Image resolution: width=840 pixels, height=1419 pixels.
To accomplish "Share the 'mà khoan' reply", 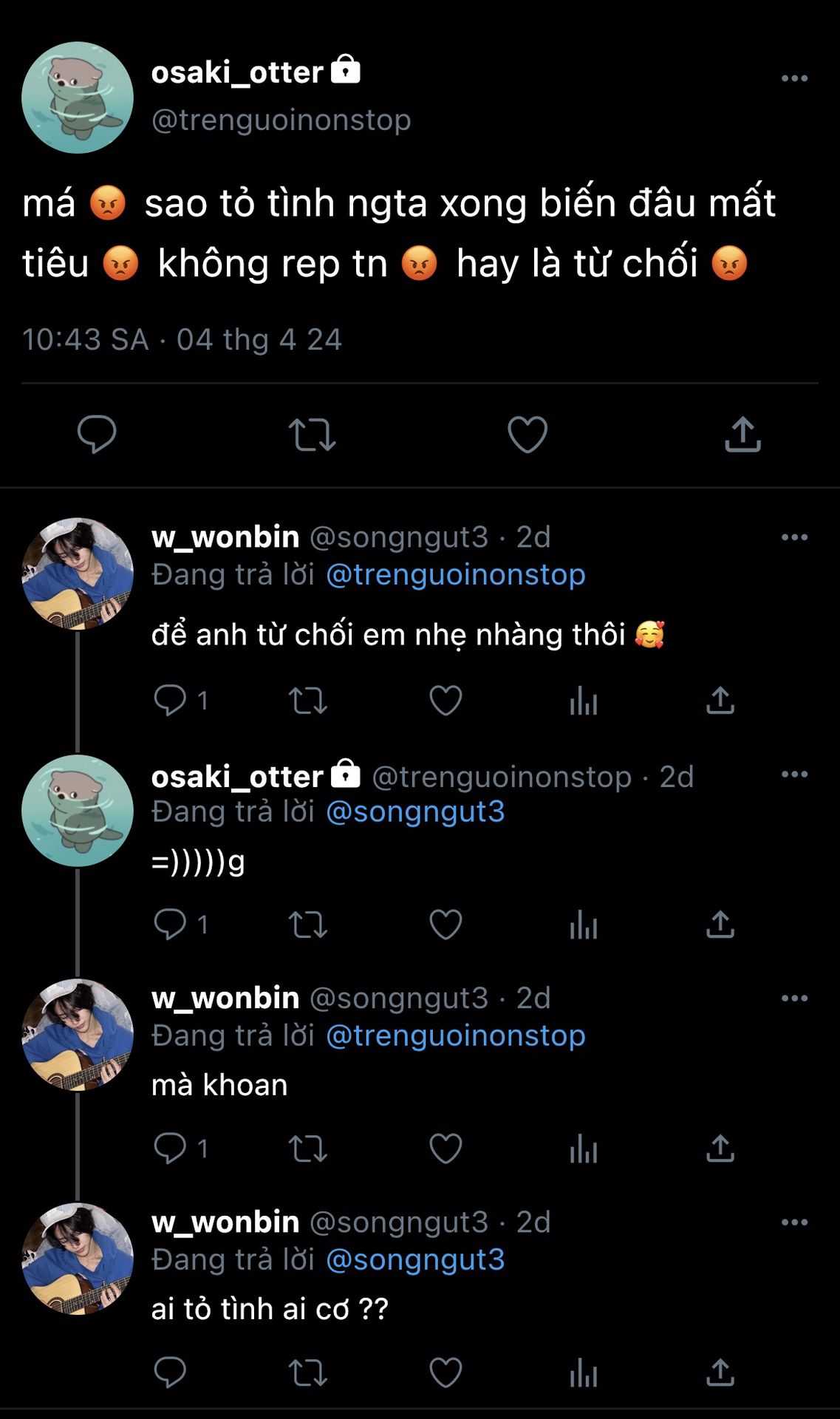I will pos(720,1149).
